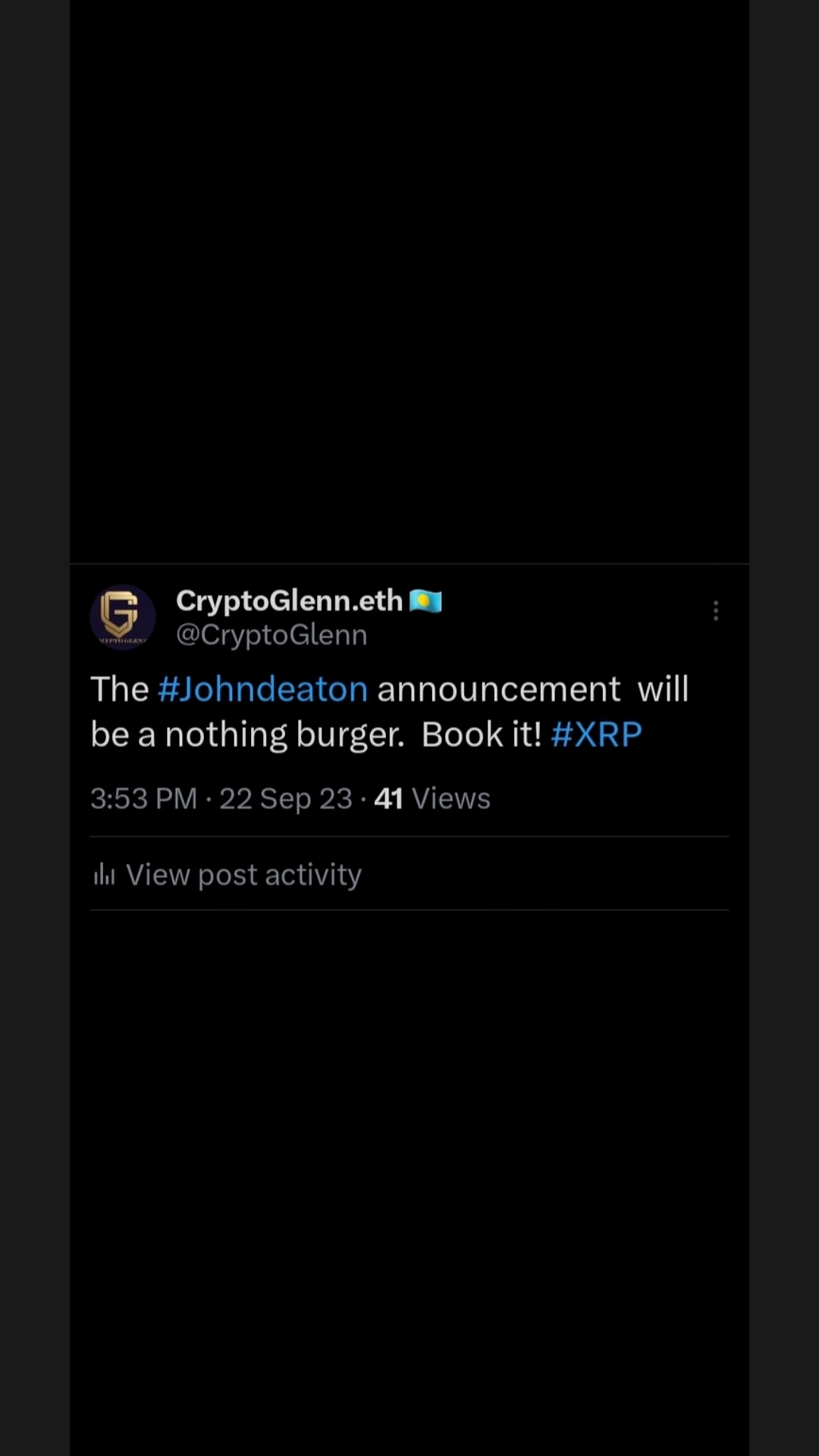This screenshot has width=819, height=1456.
Task: Click the bar chart analytics icon
Action: point(104,875)
